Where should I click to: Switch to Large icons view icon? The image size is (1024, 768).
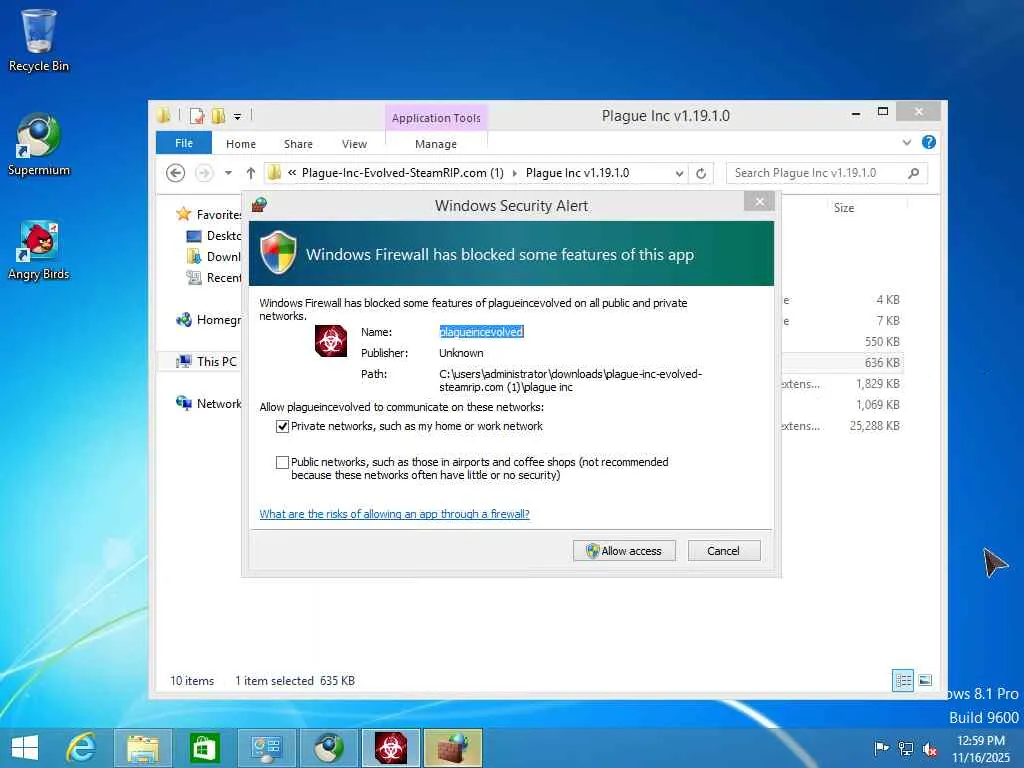pos(925,680)
